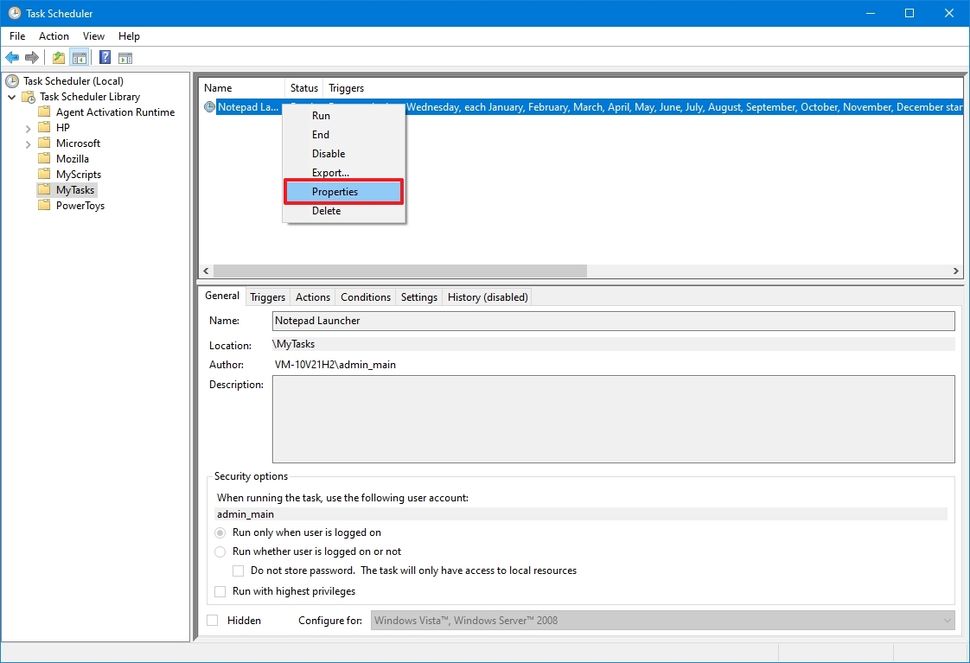Choose Properties from the context menu
Viewport: 970px width, 663px height.
click(x=334, y=191)
